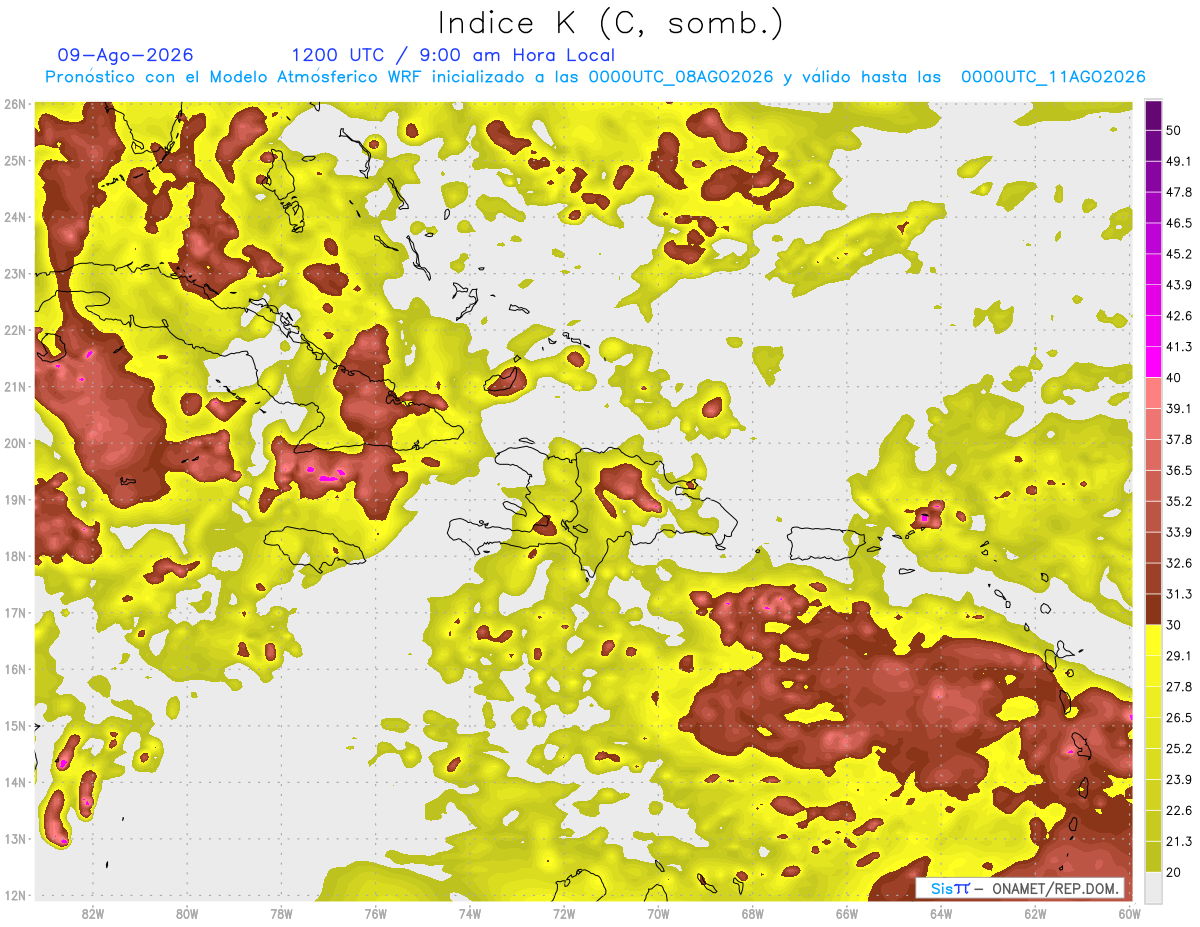
Task: Select the bright magenta colorbar segment above 40
Action: tap(1153, 361)
